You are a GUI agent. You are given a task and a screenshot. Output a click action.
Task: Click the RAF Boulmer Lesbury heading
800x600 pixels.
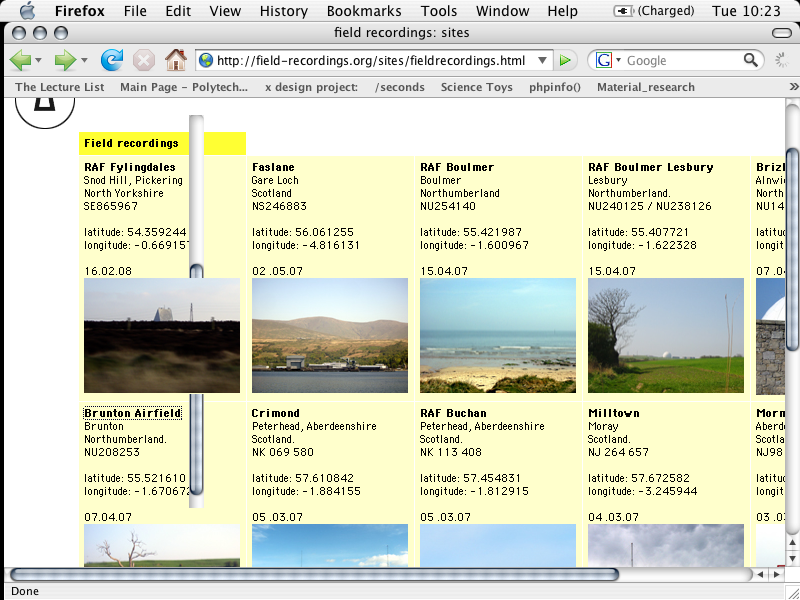click(x=651, y=167)
